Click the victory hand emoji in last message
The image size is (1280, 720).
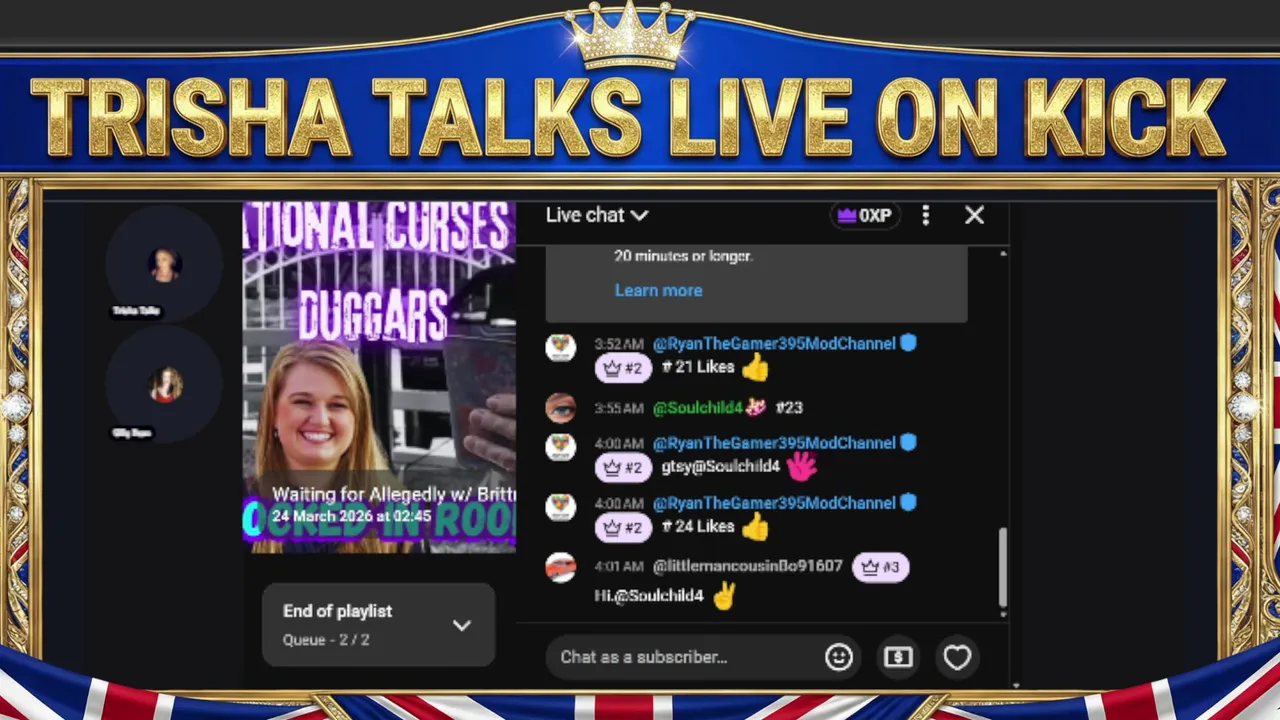click(724, 596)
